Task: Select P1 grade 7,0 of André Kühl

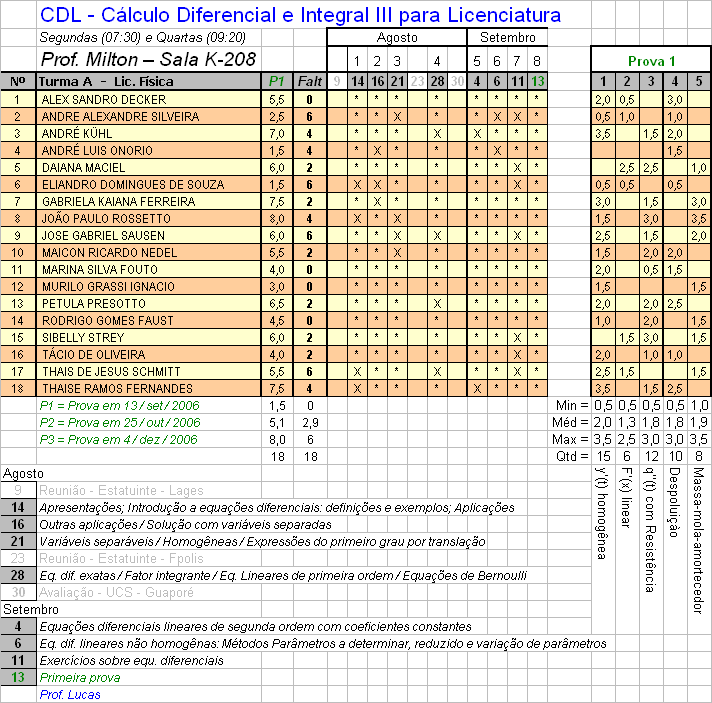Action: [277, 134]
